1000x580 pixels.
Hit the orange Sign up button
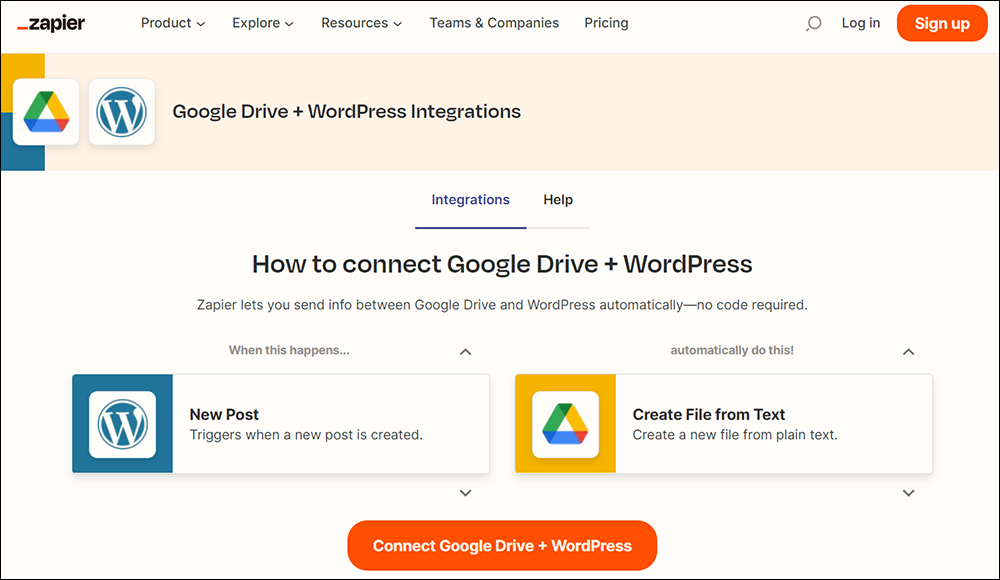click(942, 24)
